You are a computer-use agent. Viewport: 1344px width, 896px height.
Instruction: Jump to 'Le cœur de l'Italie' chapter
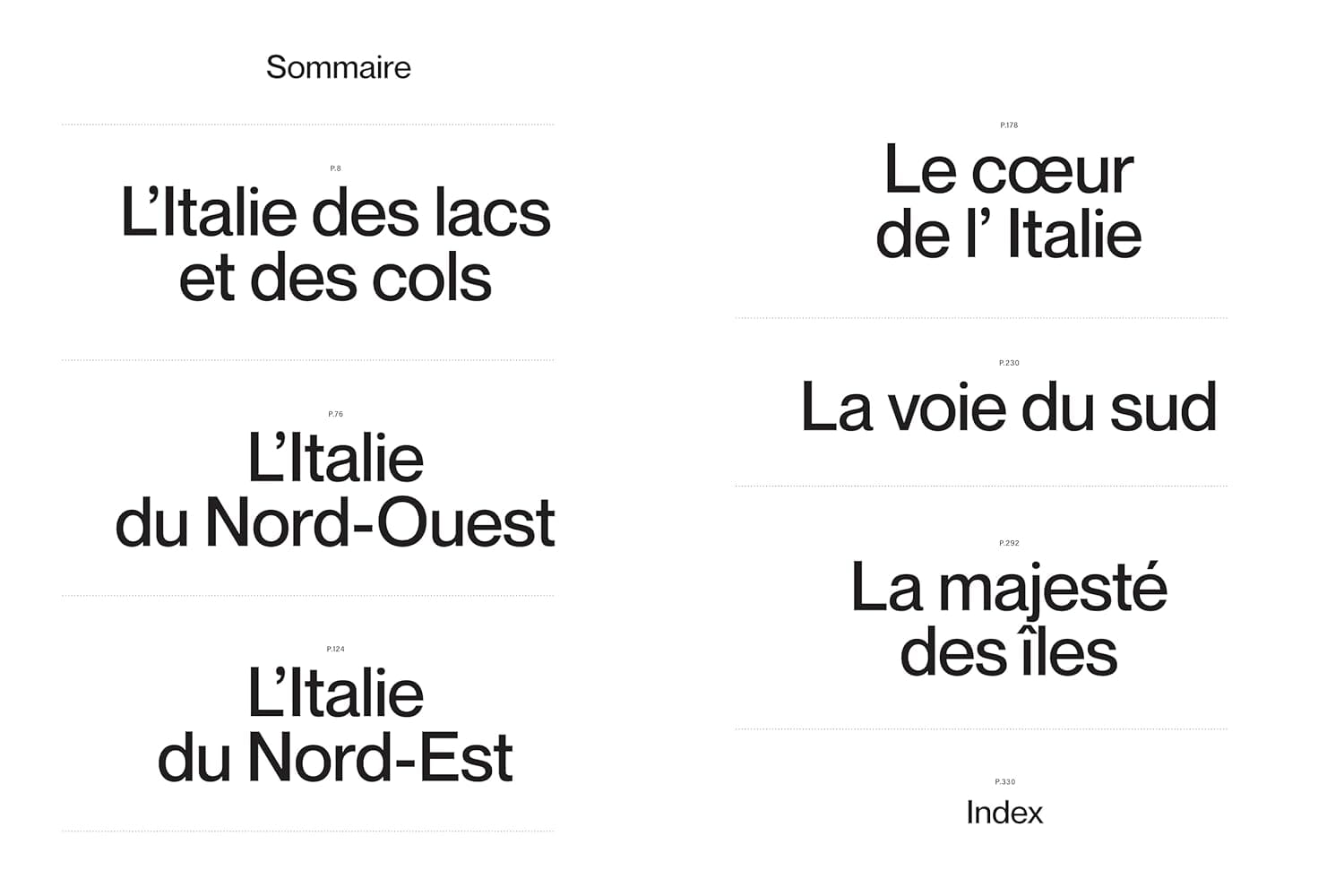(1008, 202)
